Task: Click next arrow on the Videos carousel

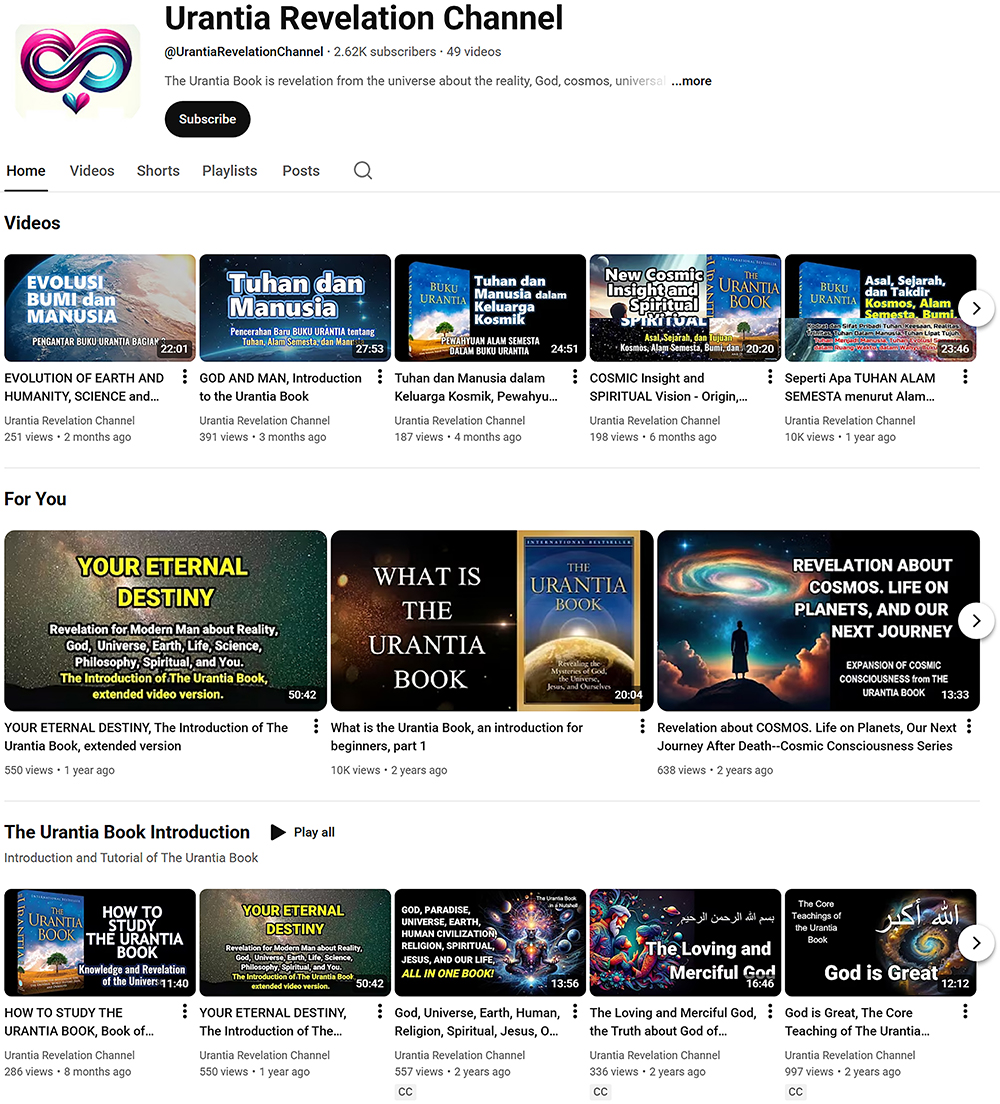Action: pos(975,308)
